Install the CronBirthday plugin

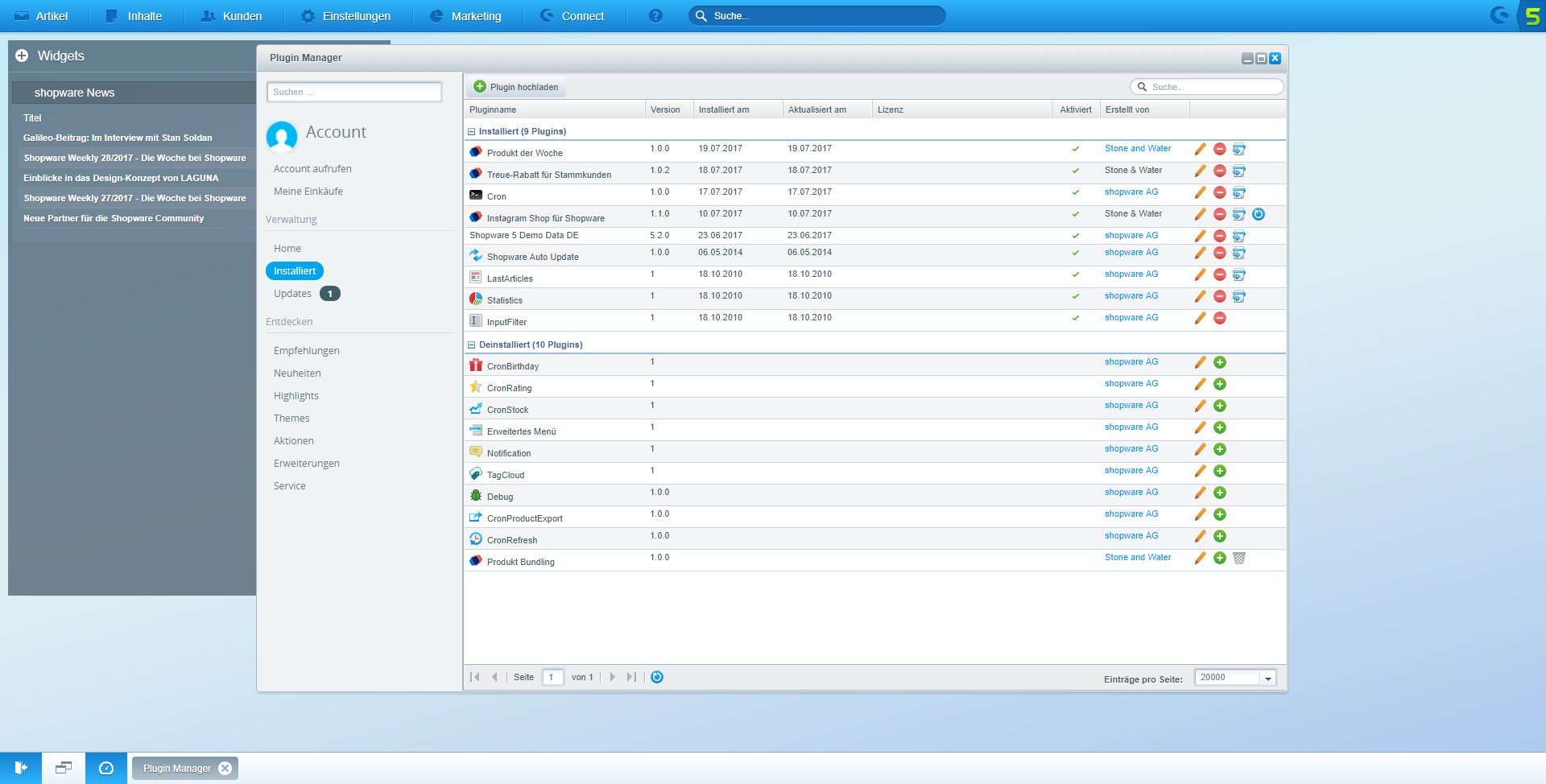[x=1220, y=362]
